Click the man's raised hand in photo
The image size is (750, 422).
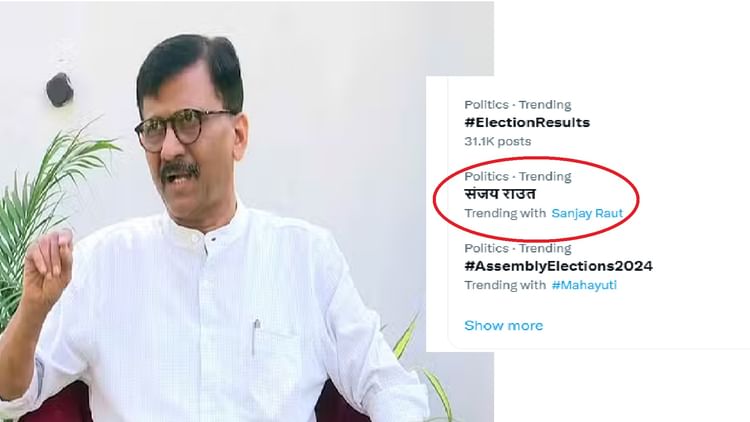point(46,269)
